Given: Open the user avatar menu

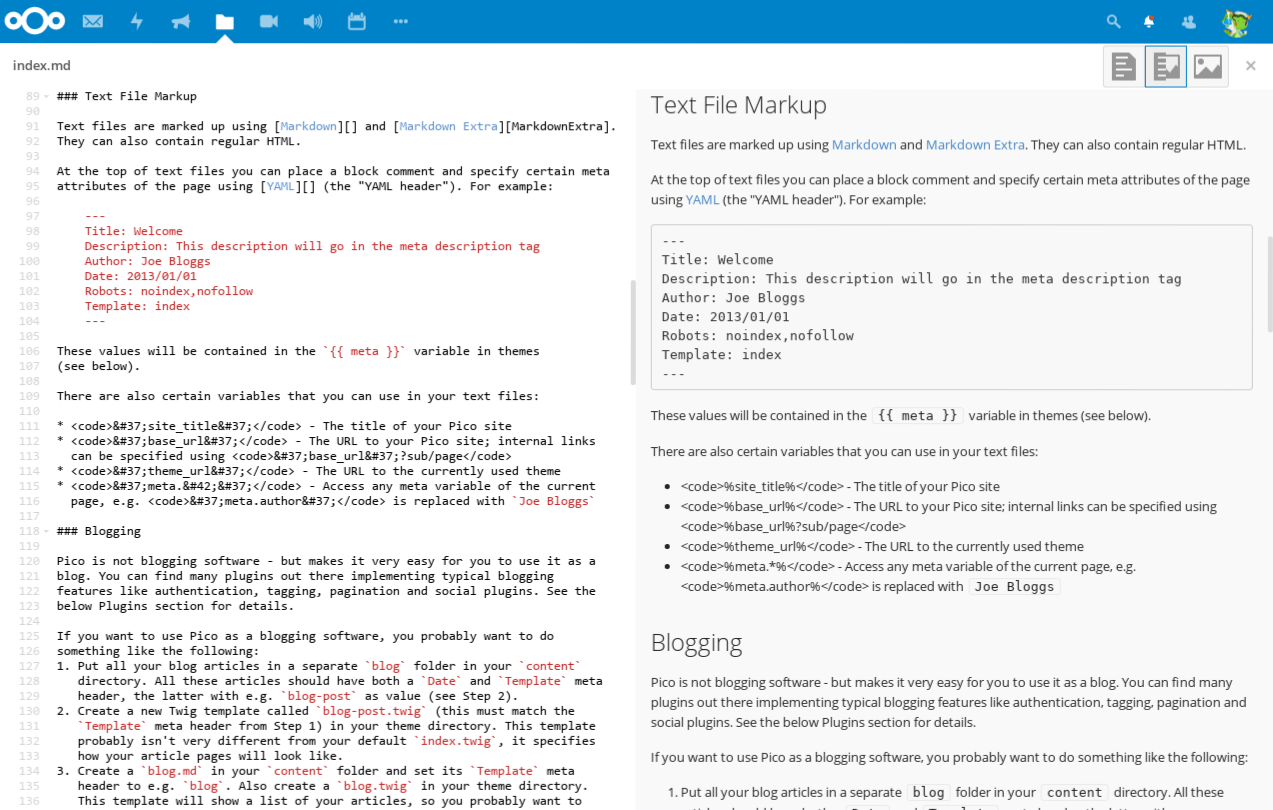Looking at the screenshot, I should pos(1237,21).
